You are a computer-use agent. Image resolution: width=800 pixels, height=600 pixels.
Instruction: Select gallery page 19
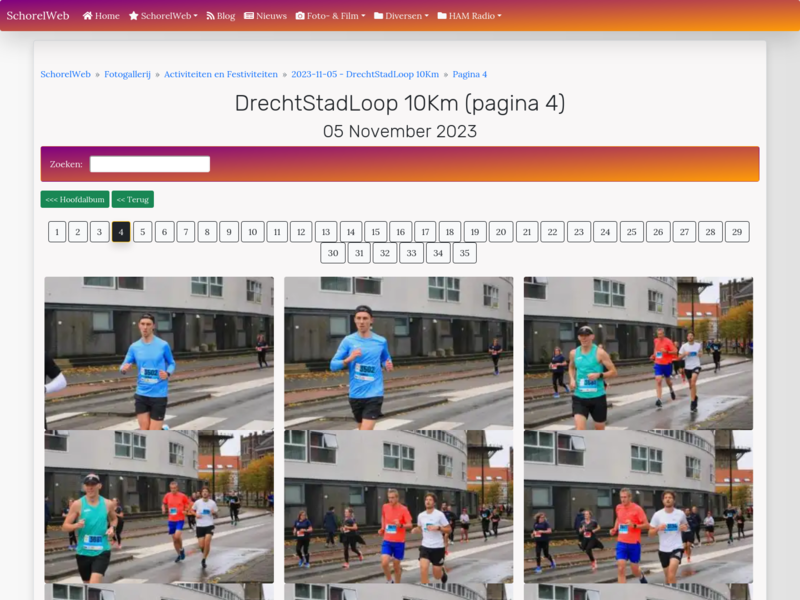point(475,232)
